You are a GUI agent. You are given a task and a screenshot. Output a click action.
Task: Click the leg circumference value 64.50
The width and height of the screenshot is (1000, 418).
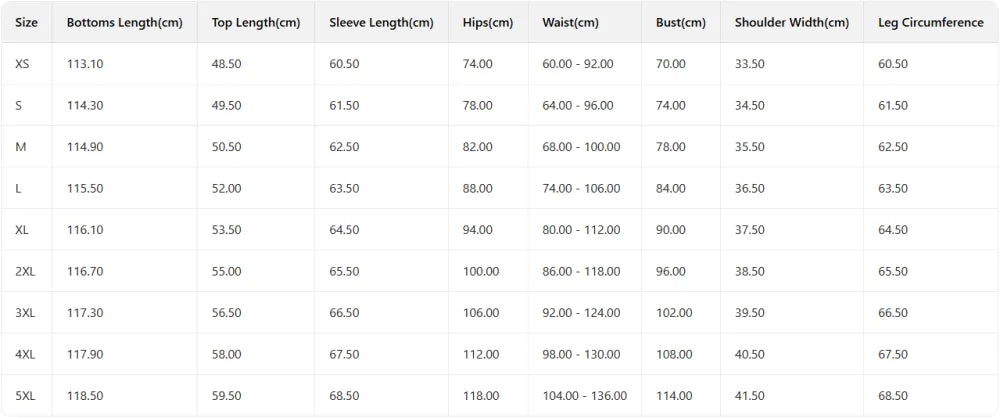[x=893, y=230]
